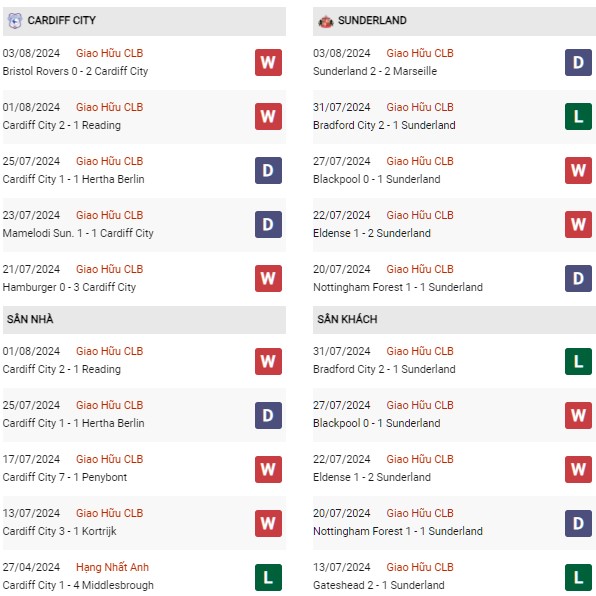Image resolution: width=596 pixels, height=596 pixels.
Task: Open the SUNDERLAND team header
Action: click(x=454, y=21)
